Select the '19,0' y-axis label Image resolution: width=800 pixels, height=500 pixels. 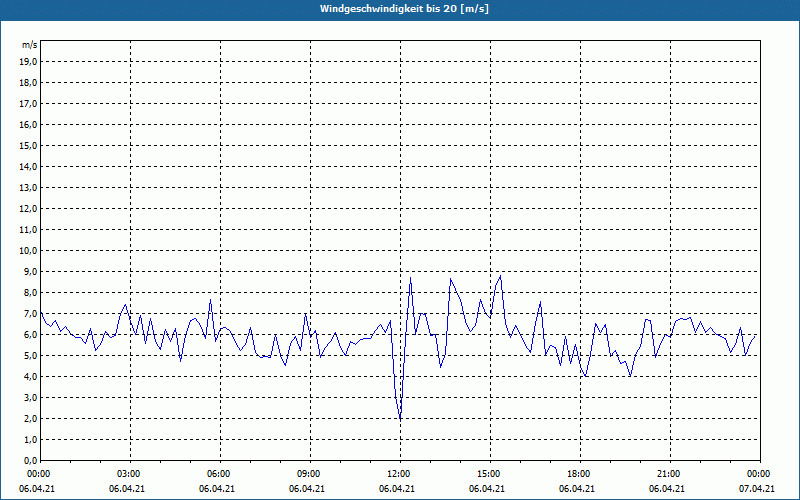point(28,62)
